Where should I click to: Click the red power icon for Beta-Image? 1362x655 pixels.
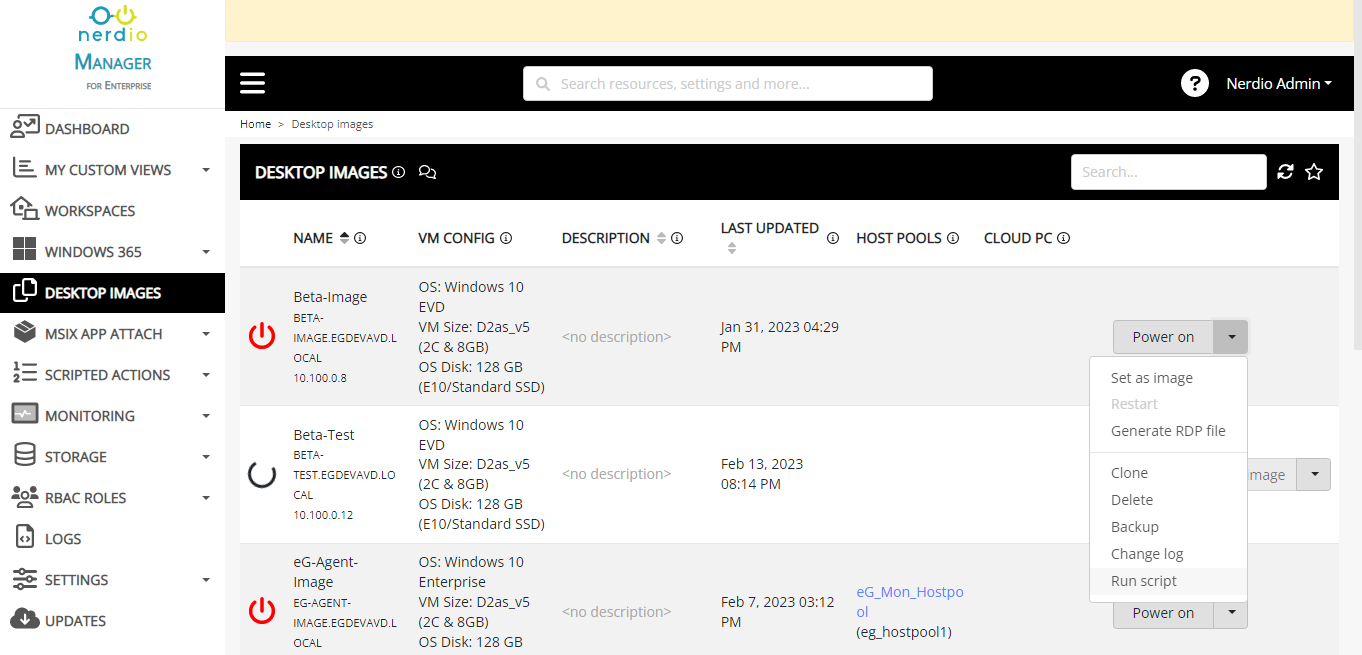pos(262,336)
